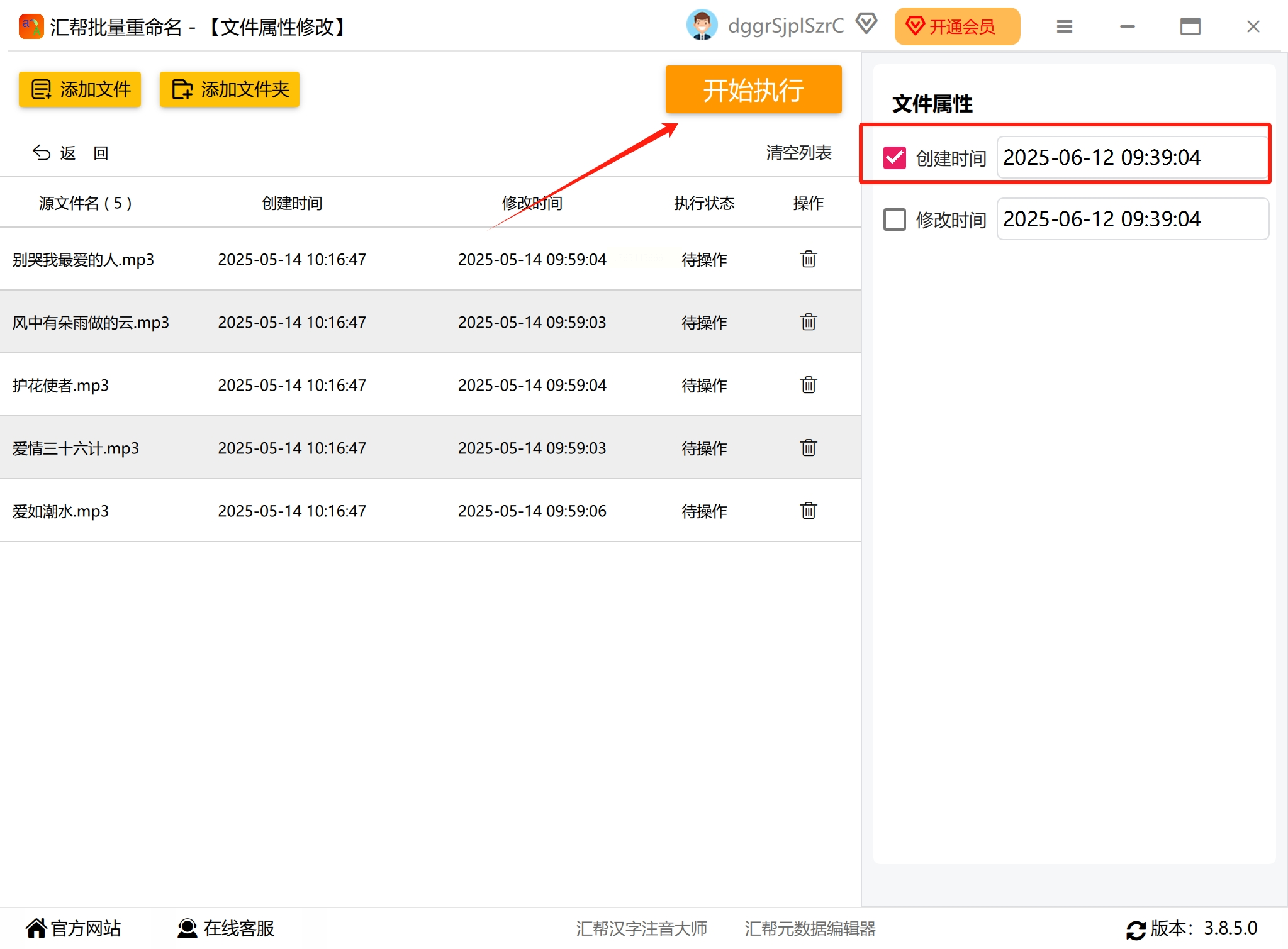1288x949 pixels.
Task: Click the 添加文件 button
Action: tap(80, 89)
